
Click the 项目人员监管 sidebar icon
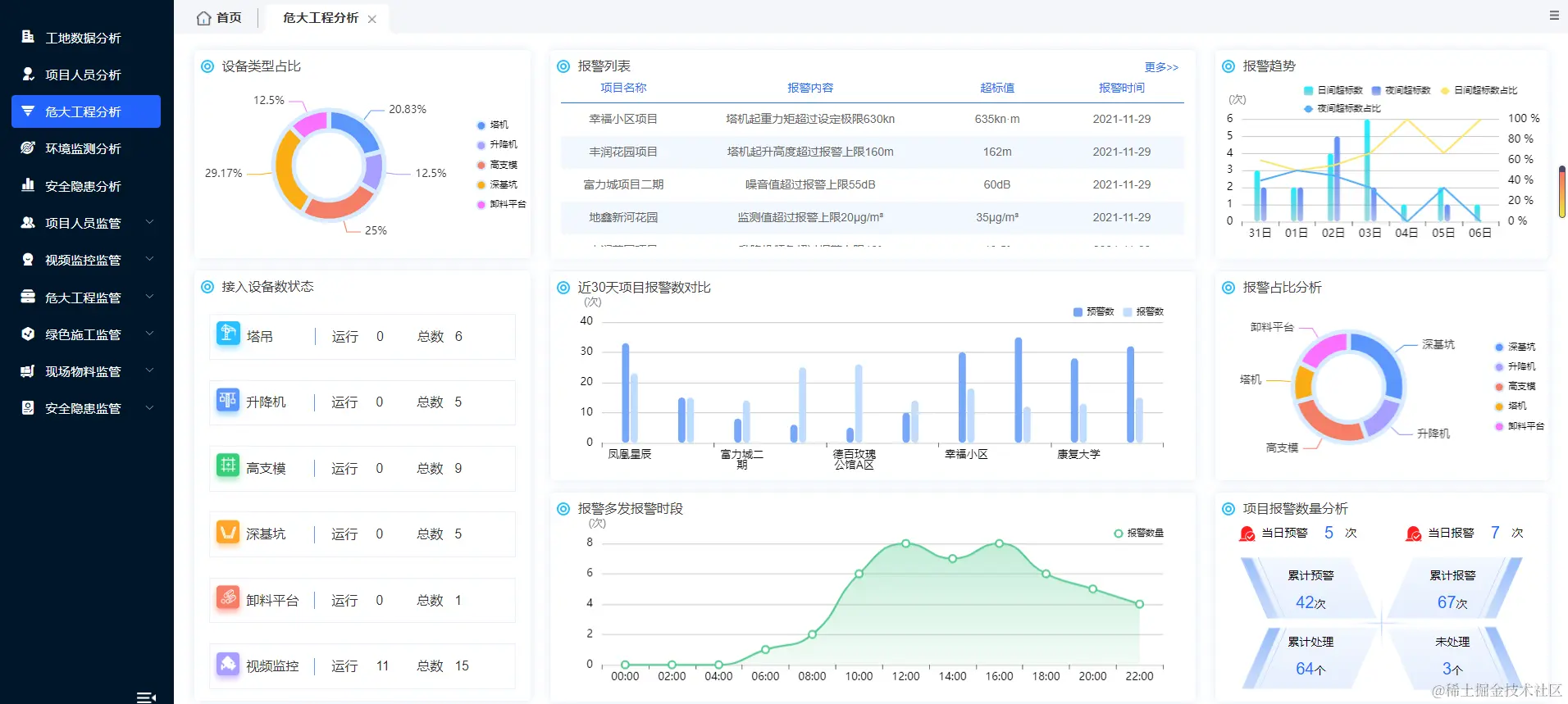click(28, 222)
